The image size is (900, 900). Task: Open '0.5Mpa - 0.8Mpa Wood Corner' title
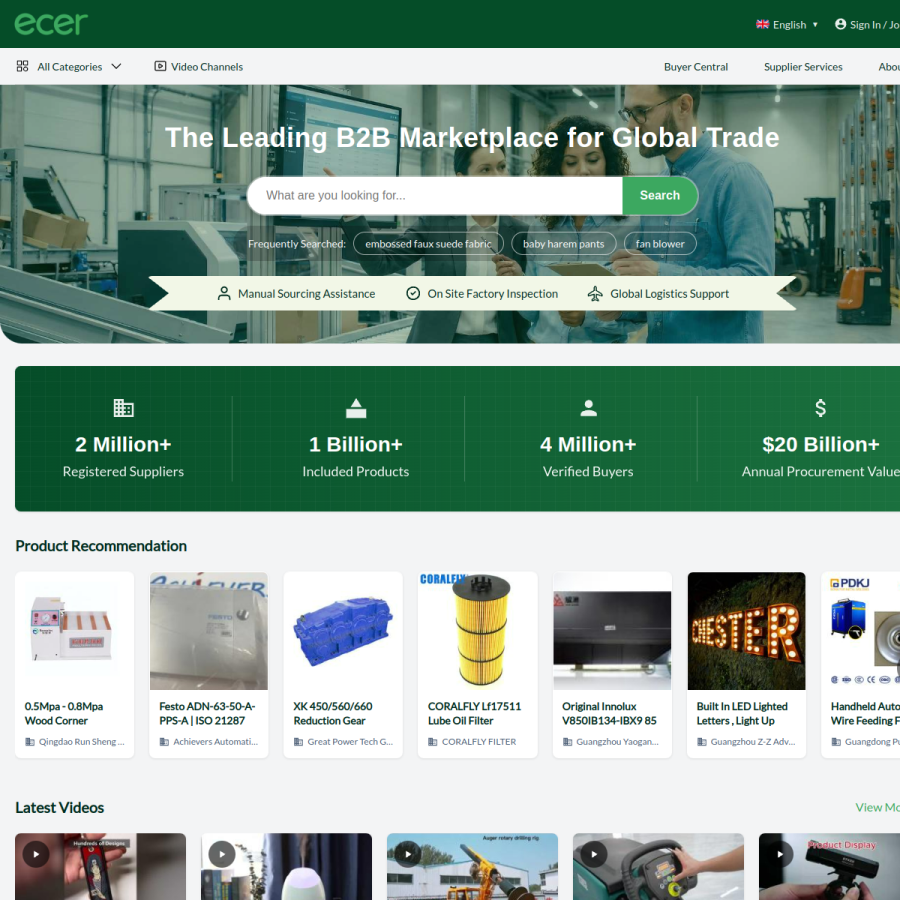64,713
